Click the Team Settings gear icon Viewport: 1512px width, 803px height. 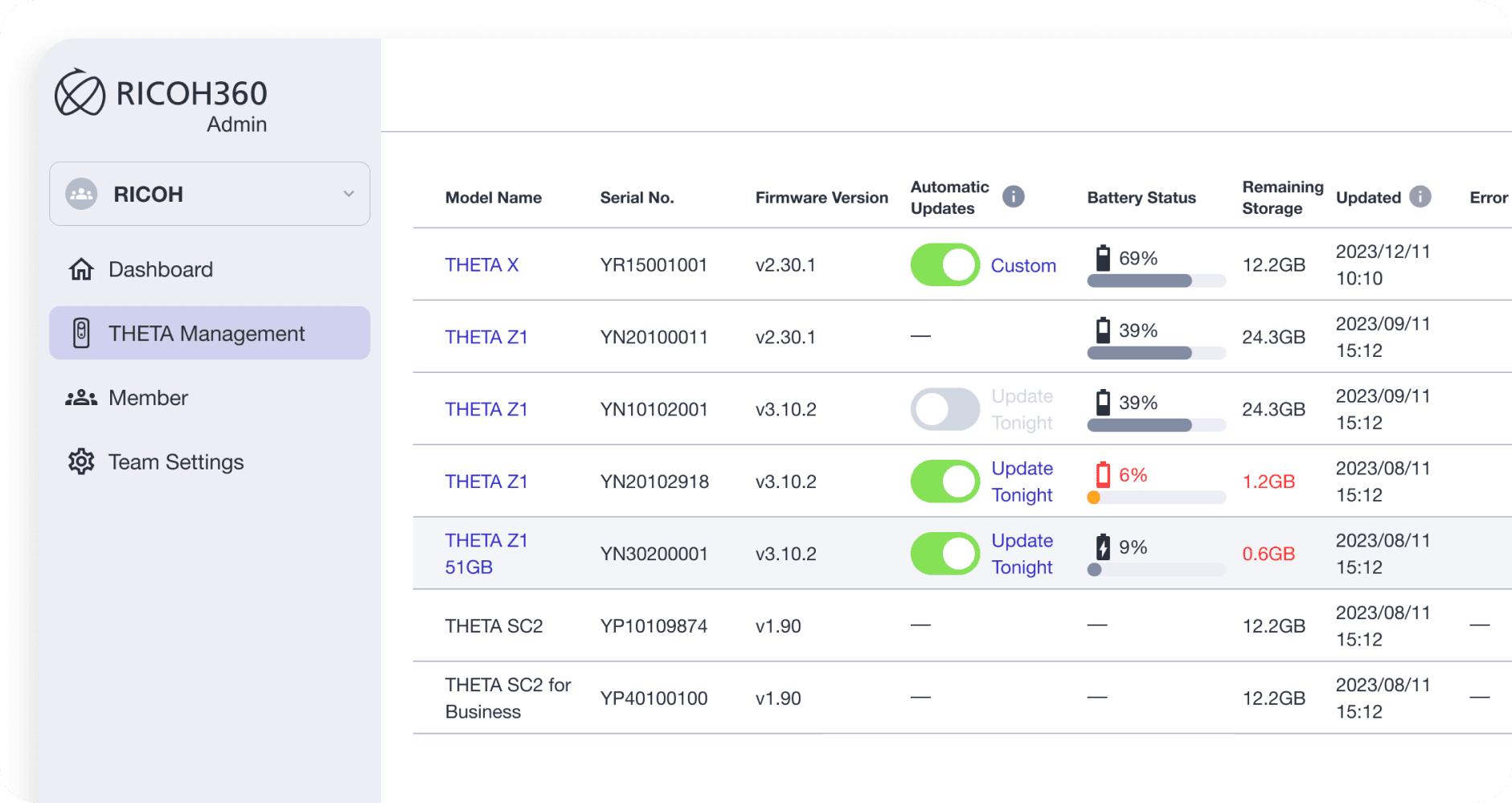(x=81, y=462)
